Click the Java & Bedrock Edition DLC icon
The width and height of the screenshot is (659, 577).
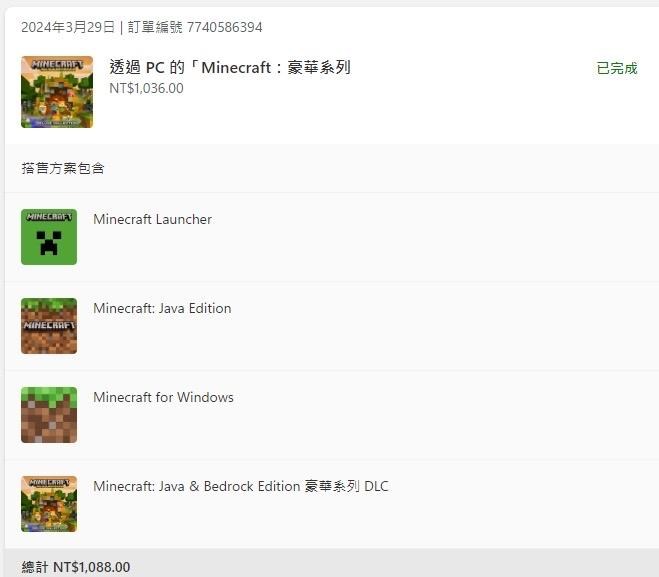pyautogui.click(x=49, y=504)
